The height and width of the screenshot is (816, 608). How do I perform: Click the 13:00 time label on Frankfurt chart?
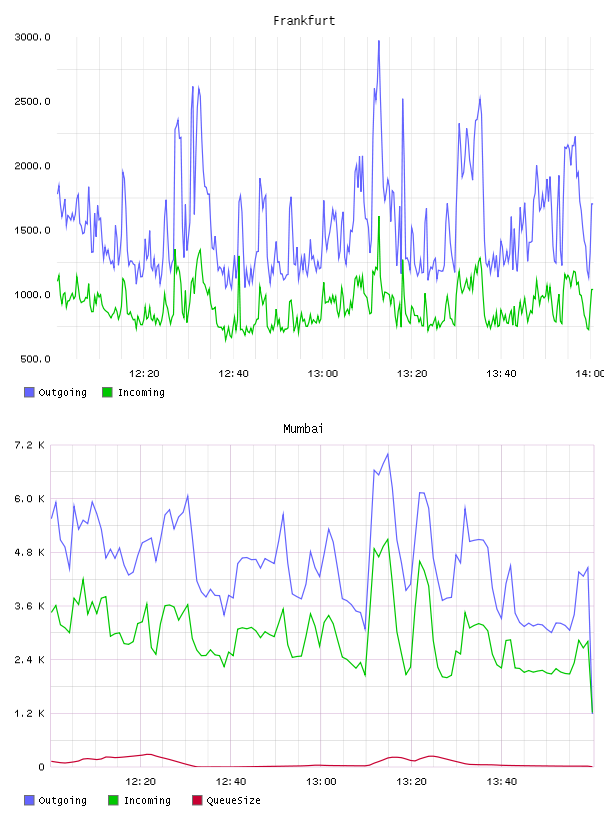[323, 374]
